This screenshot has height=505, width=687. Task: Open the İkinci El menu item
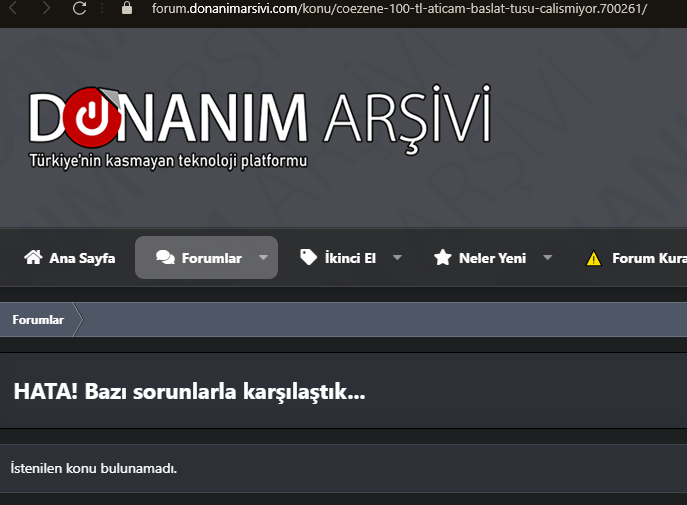(350, 258)
